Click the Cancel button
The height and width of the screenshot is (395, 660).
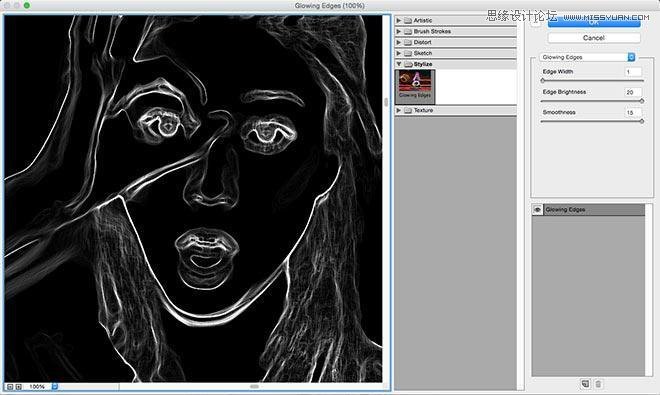(x=594, y=38)
